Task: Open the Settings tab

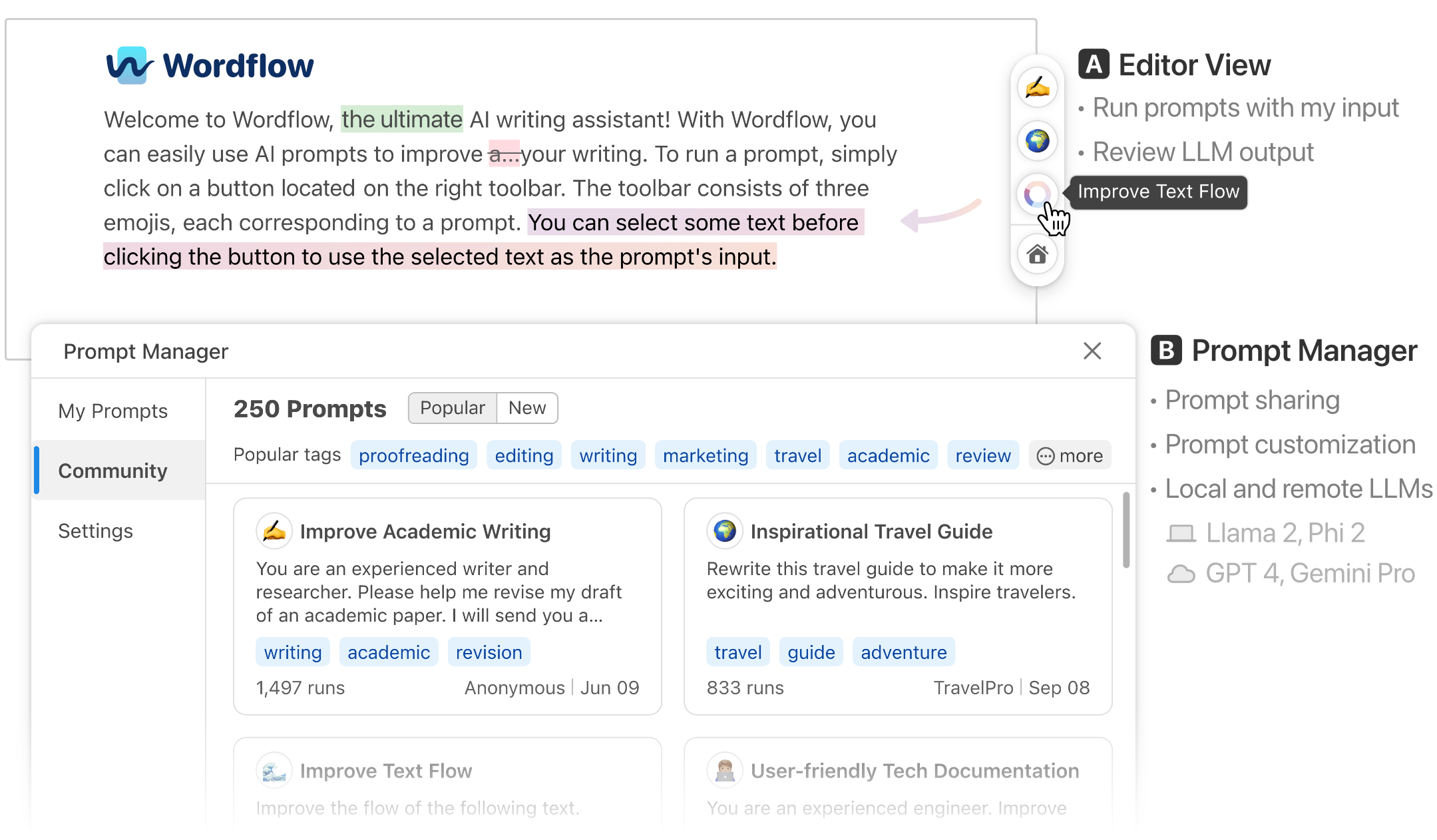Action: click(x=95, y=530)
